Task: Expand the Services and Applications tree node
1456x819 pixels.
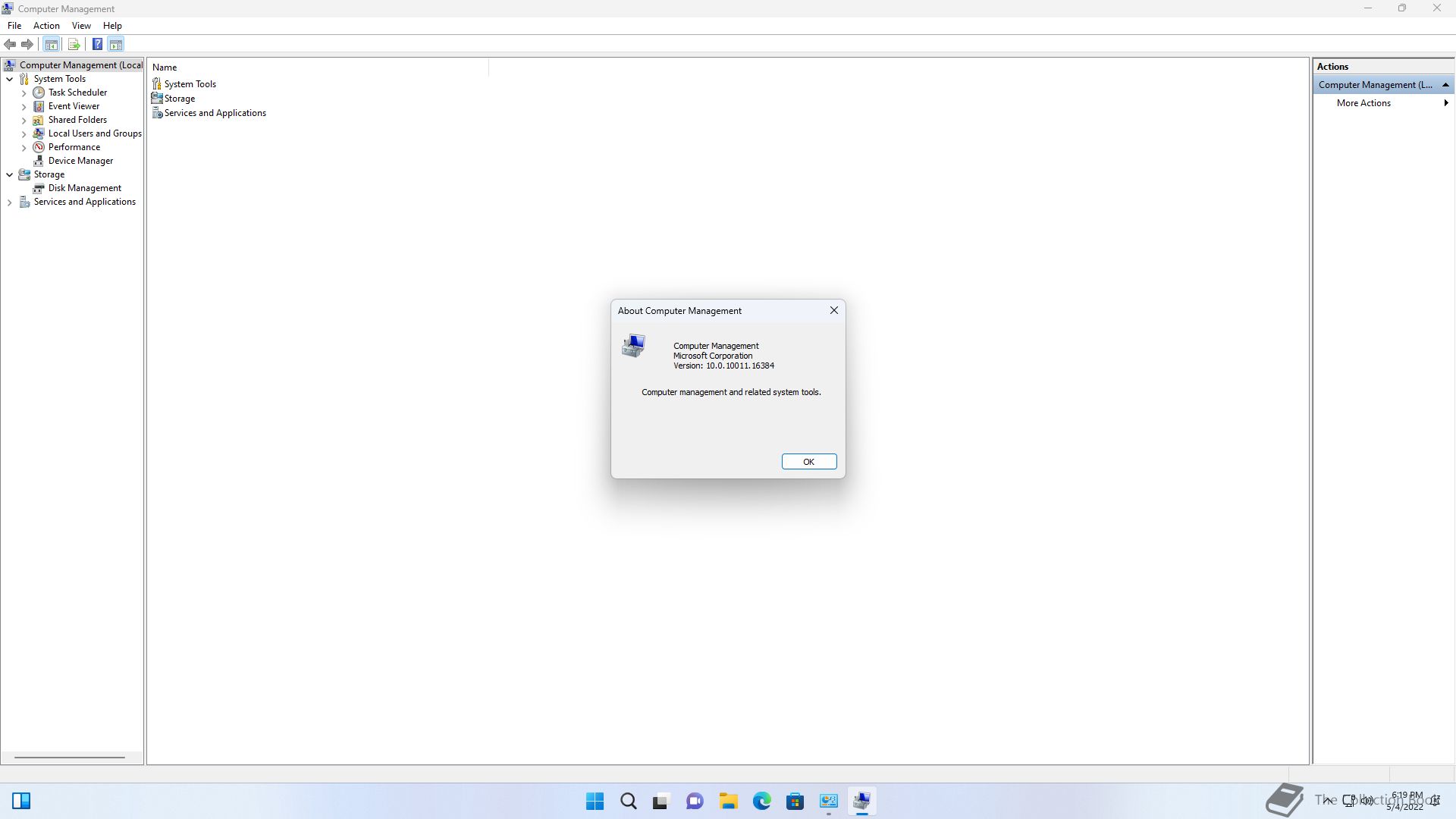Action: [9, 202]
